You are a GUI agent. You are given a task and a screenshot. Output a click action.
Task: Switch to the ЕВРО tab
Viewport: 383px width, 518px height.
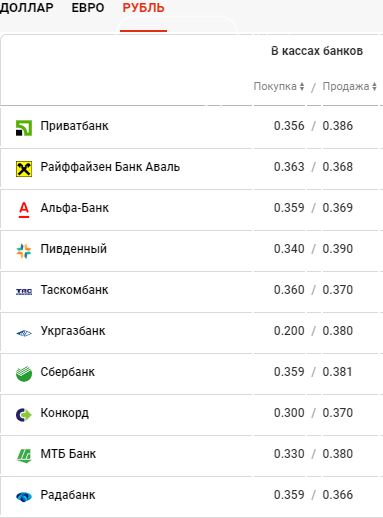click(88, 8)
